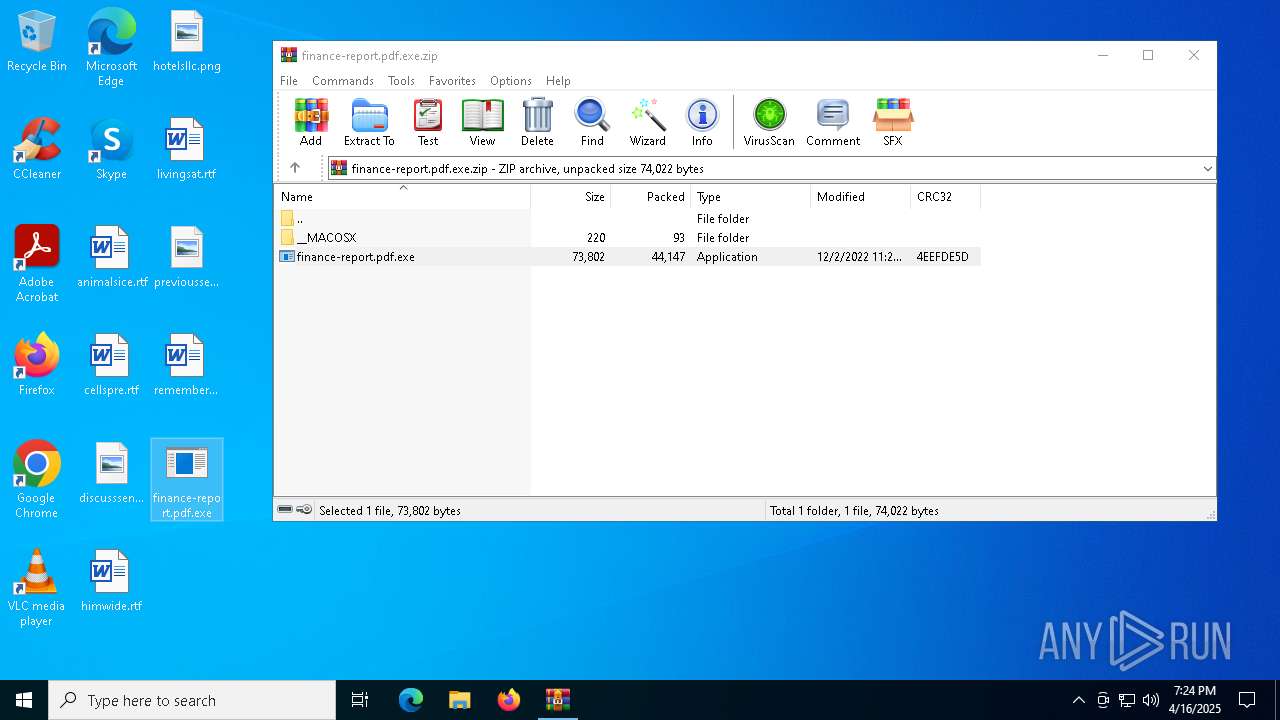Go up one folder level arrow
The width and height of the screenshot is (1280, 720).
pyautogui.click(x=295, y=168)
